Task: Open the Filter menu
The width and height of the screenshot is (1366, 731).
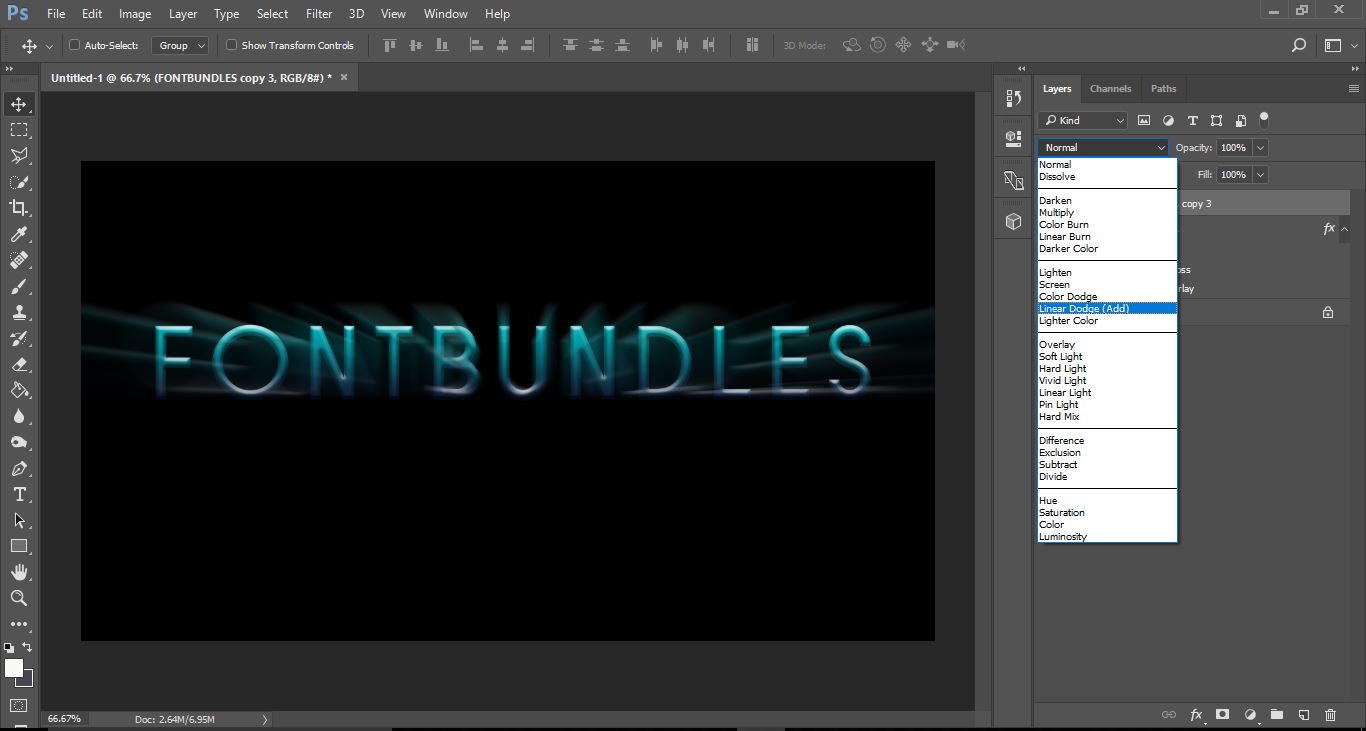Action: click(x=319, y=14)
